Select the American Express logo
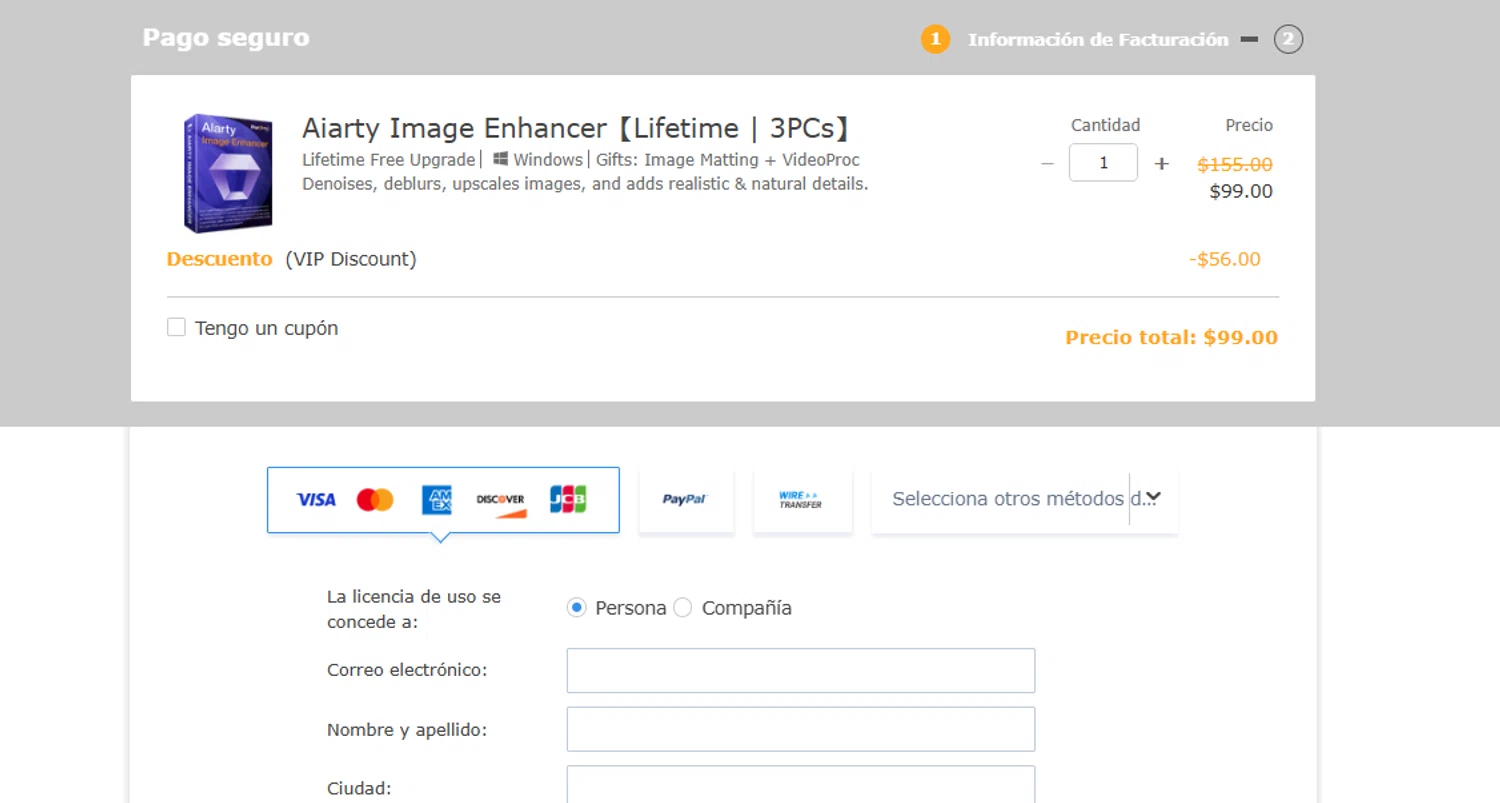Viewport: 1500px width, 803px height. click(437, 499)
